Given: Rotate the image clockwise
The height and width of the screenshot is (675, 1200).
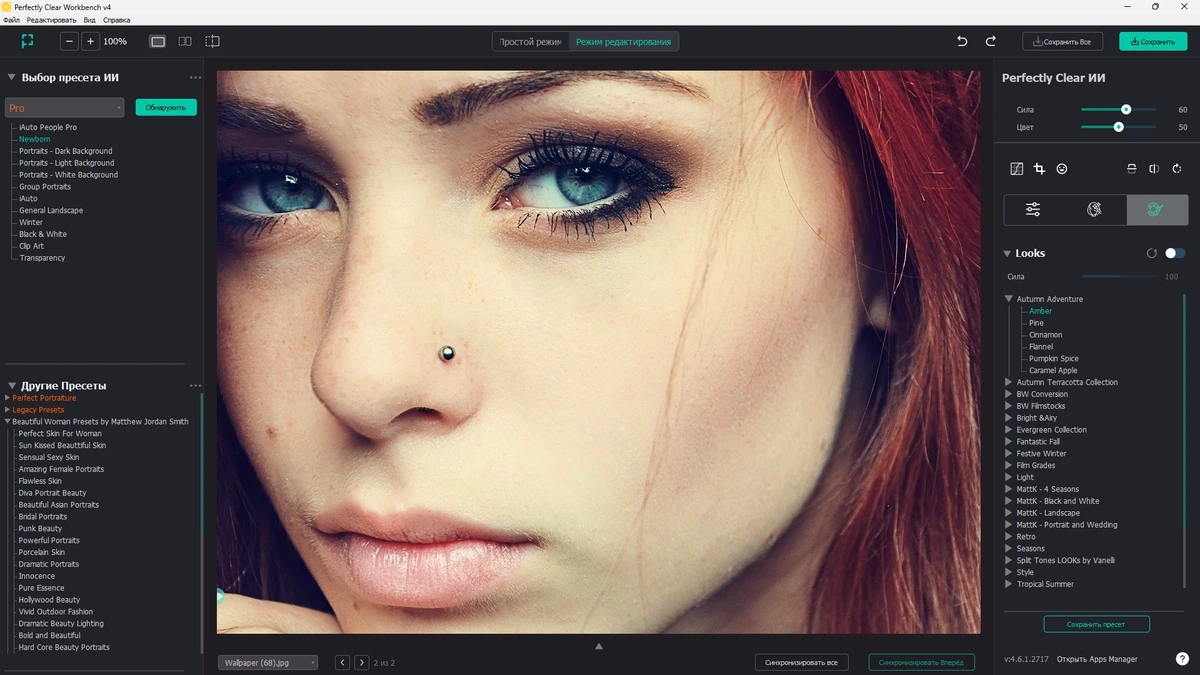Looking at the screenshot, I should pyautogui.click(x=1177, y=169).
